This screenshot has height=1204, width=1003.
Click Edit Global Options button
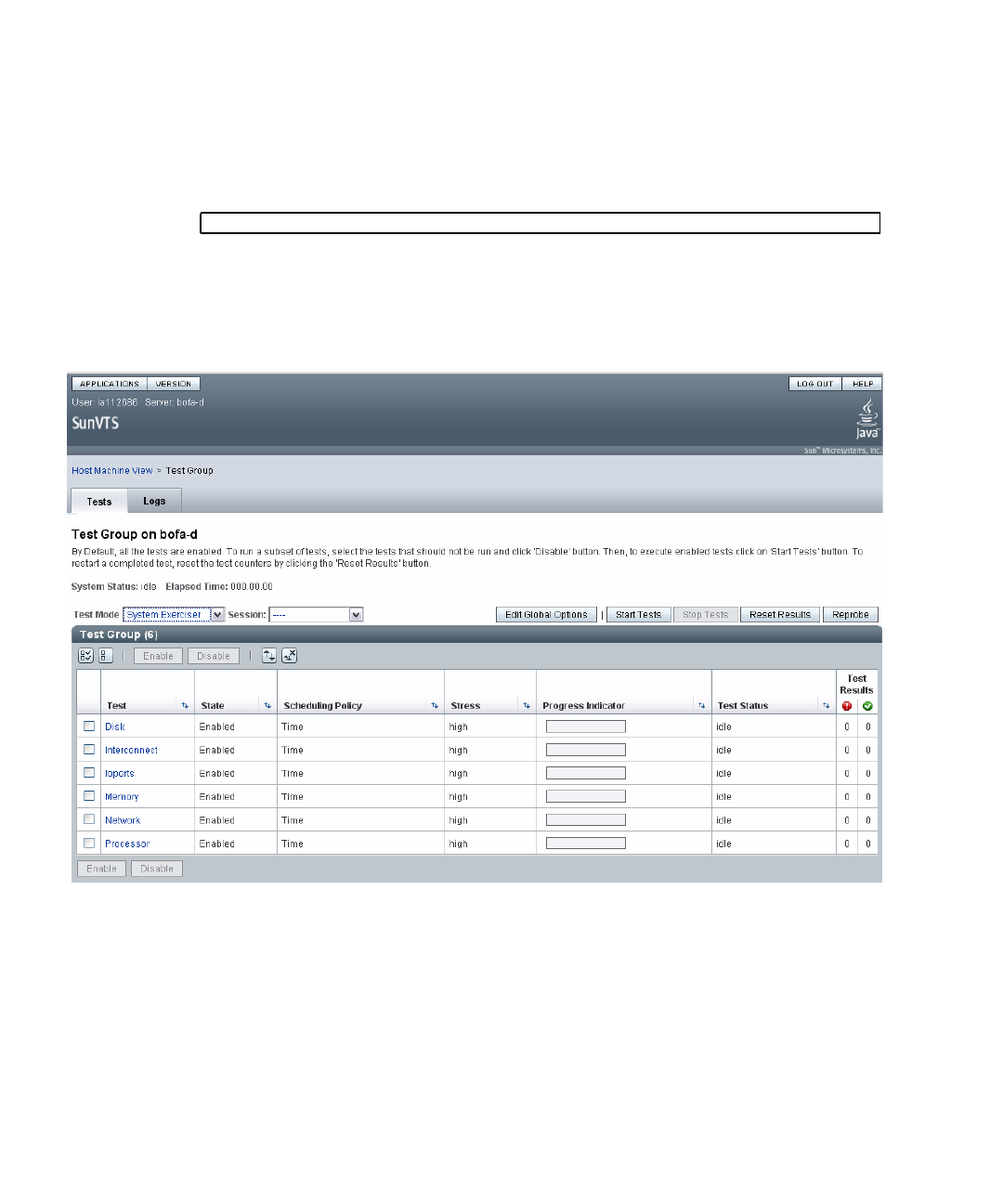pos(546,615)
